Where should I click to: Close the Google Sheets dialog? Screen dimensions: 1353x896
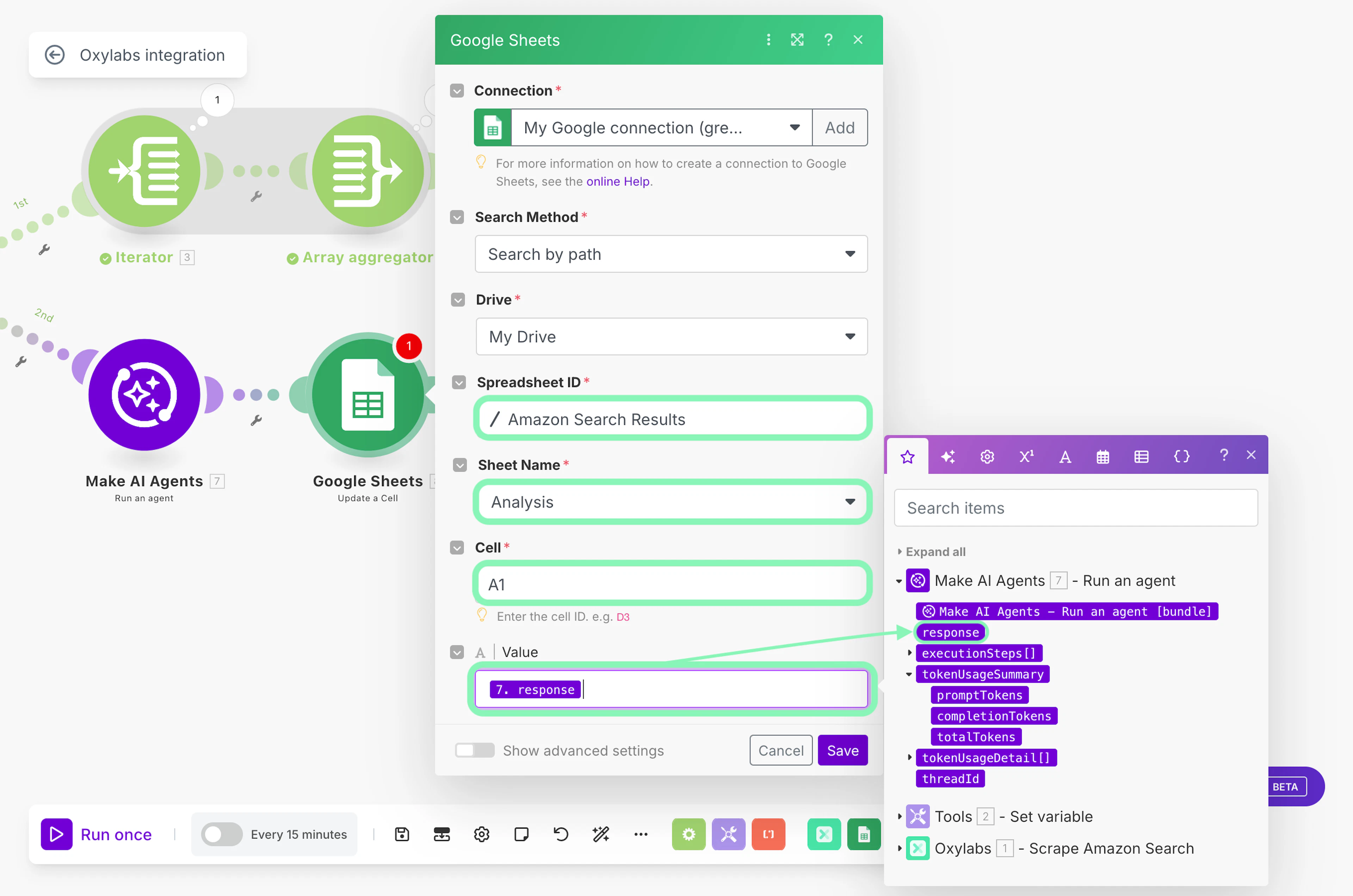[x=858, y=39]
